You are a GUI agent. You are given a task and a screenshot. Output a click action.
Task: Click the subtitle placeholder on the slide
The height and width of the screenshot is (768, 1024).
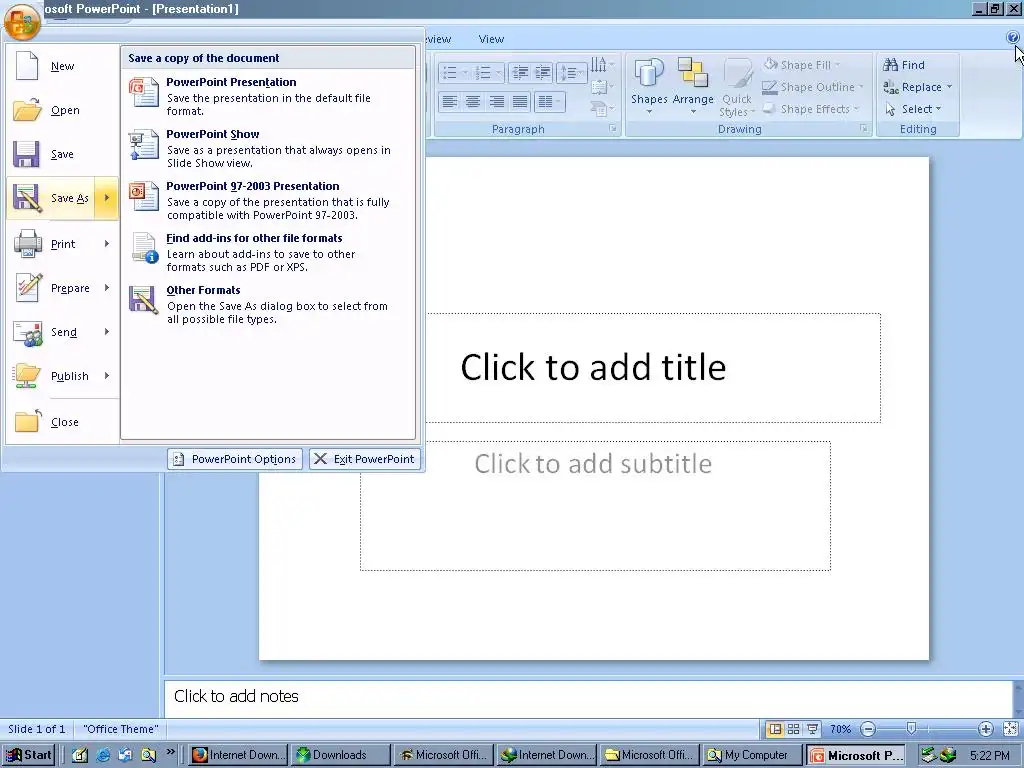coord(595,505)
